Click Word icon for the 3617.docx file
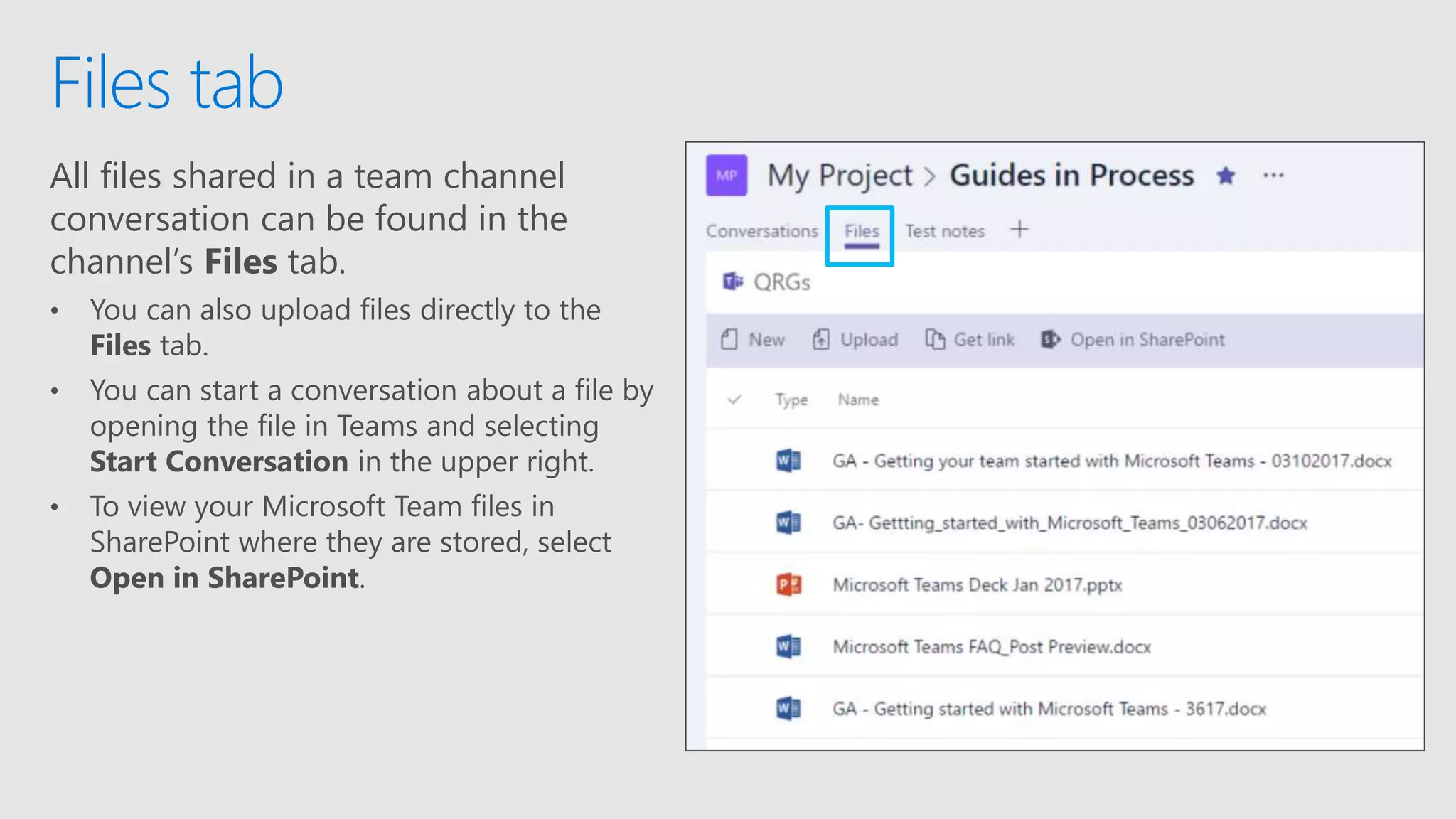The width and height of the screenshot is (1456, 819). (788, 708)
